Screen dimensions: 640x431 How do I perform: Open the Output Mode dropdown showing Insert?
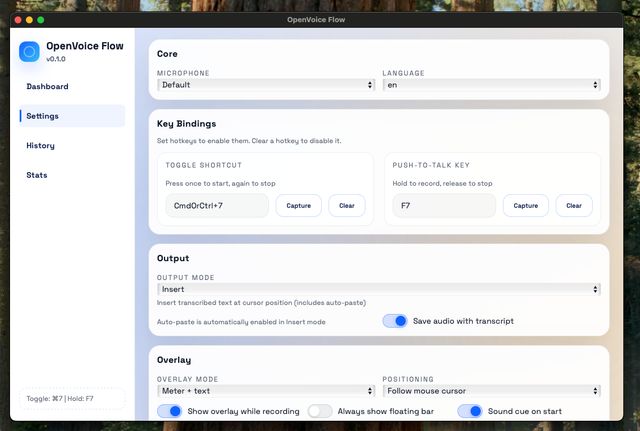coord(379,289)
